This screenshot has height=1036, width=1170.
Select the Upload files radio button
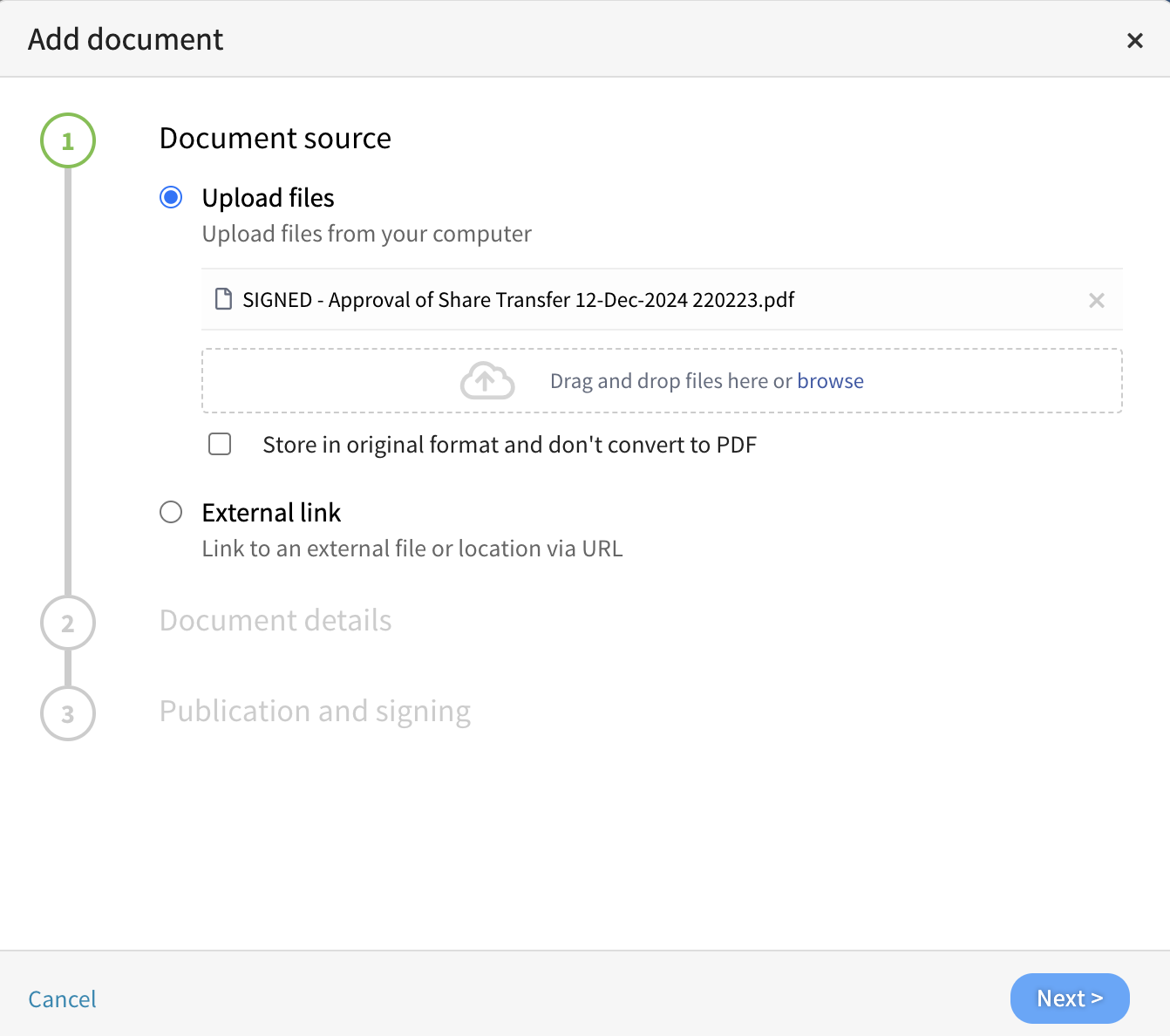tap(171, 197)
